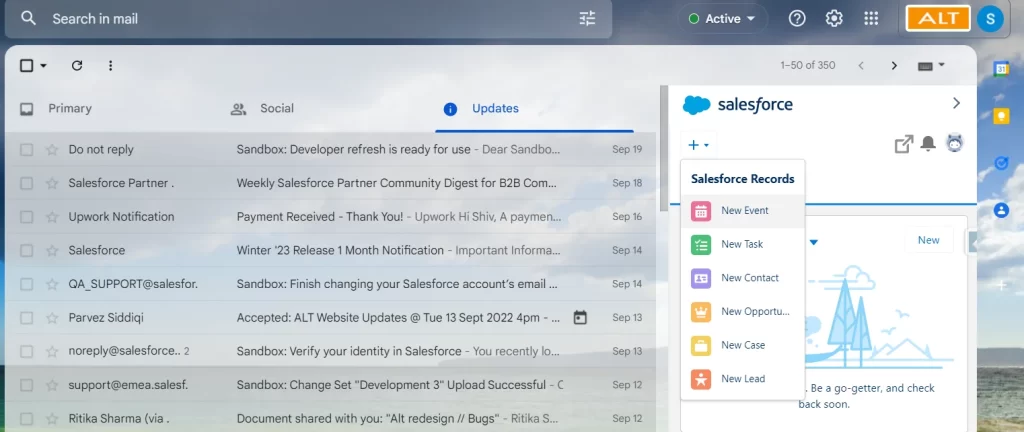Click calendar event icon on Parvez Siddiqi email

click(x=580, y=318)
